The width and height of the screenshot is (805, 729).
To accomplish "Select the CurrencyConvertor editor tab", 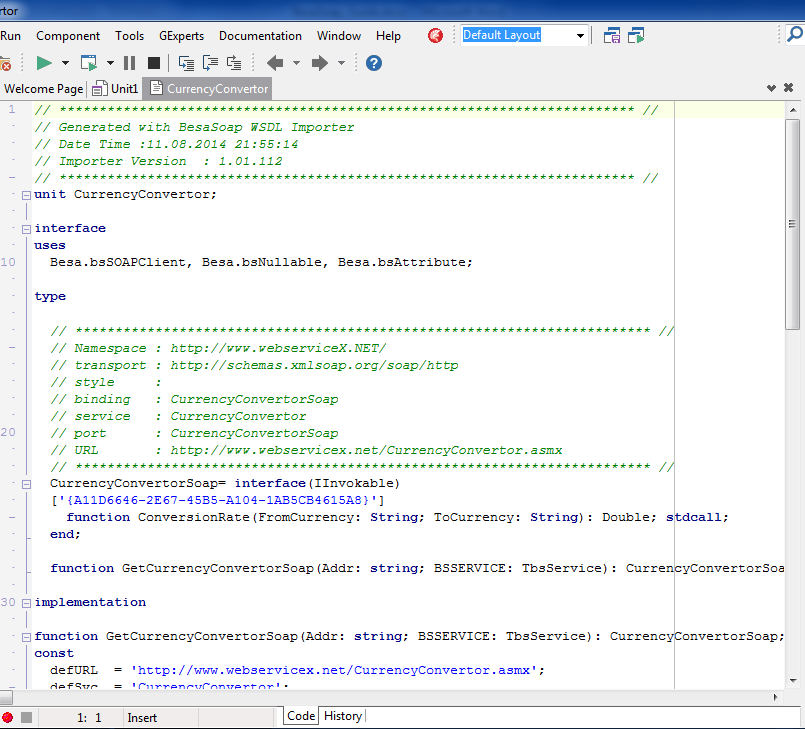I will click(208, 89).
